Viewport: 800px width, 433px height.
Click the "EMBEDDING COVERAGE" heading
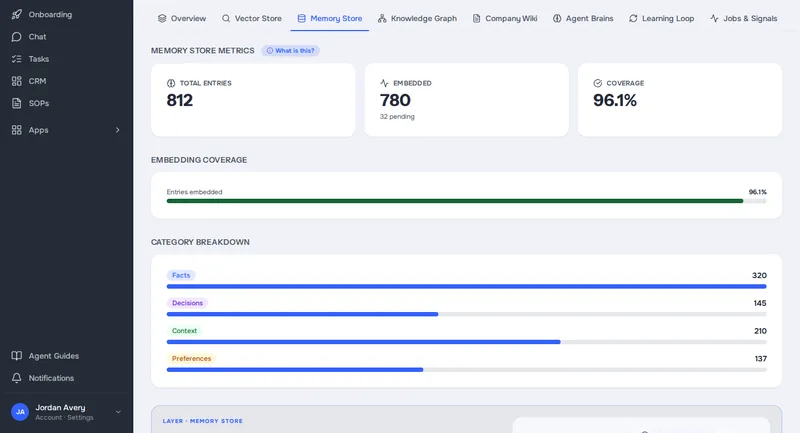tap(199, 160)
